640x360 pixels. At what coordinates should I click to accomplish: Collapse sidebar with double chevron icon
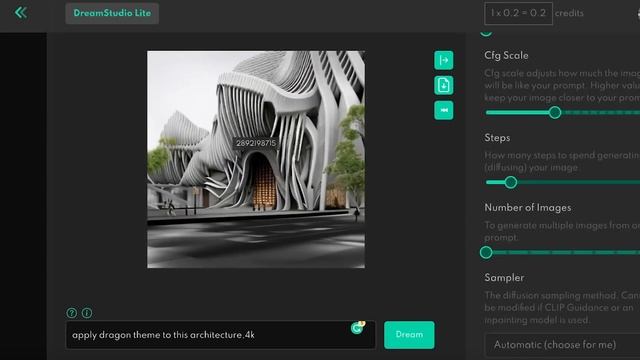tap(21, 13)
